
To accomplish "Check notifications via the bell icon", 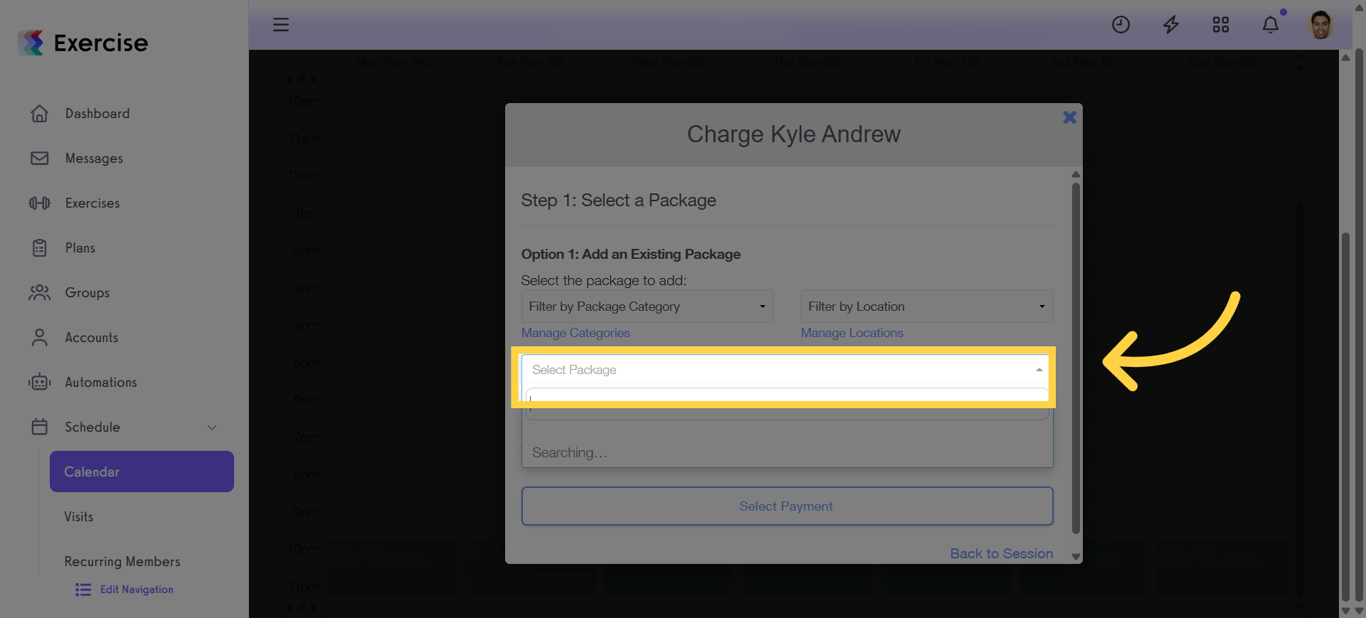I will pyautogui.click(x=1270, y=24).
